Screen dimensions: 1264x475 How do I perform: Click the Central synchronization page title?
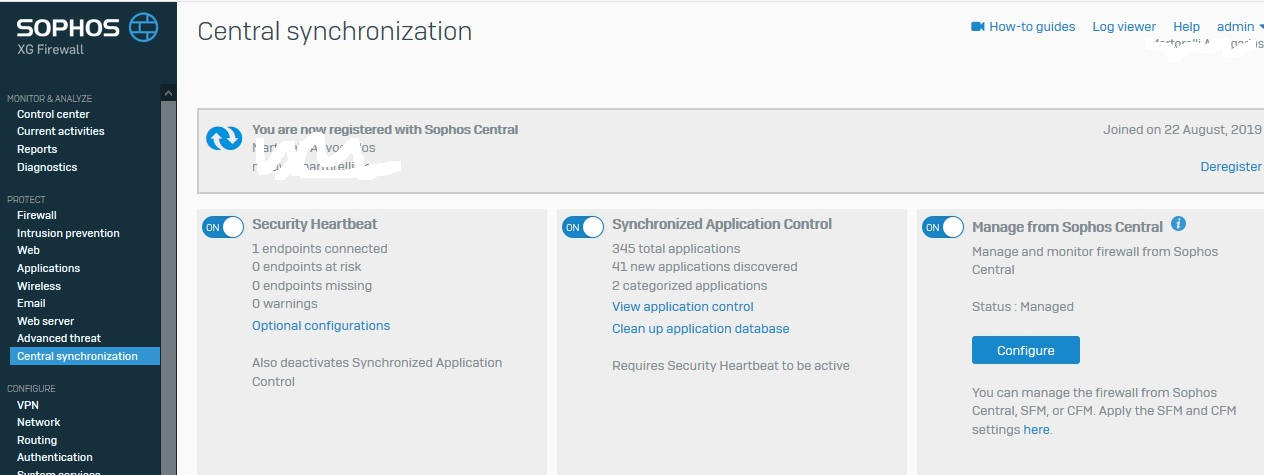pyautogui.click(x=335, y=32)
